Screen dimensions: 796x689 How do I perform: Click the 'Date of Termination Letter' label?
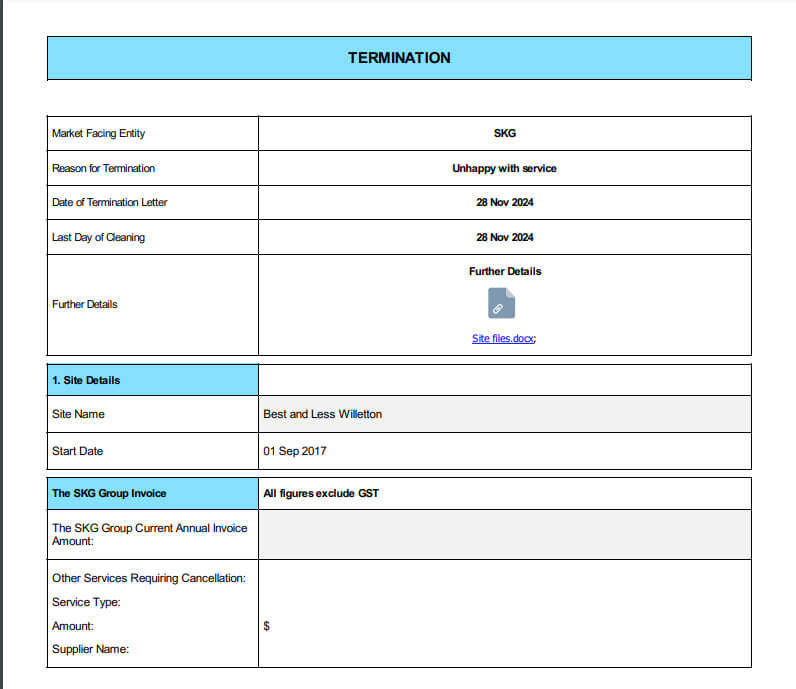pyautogui.click(x=110, y=202)
